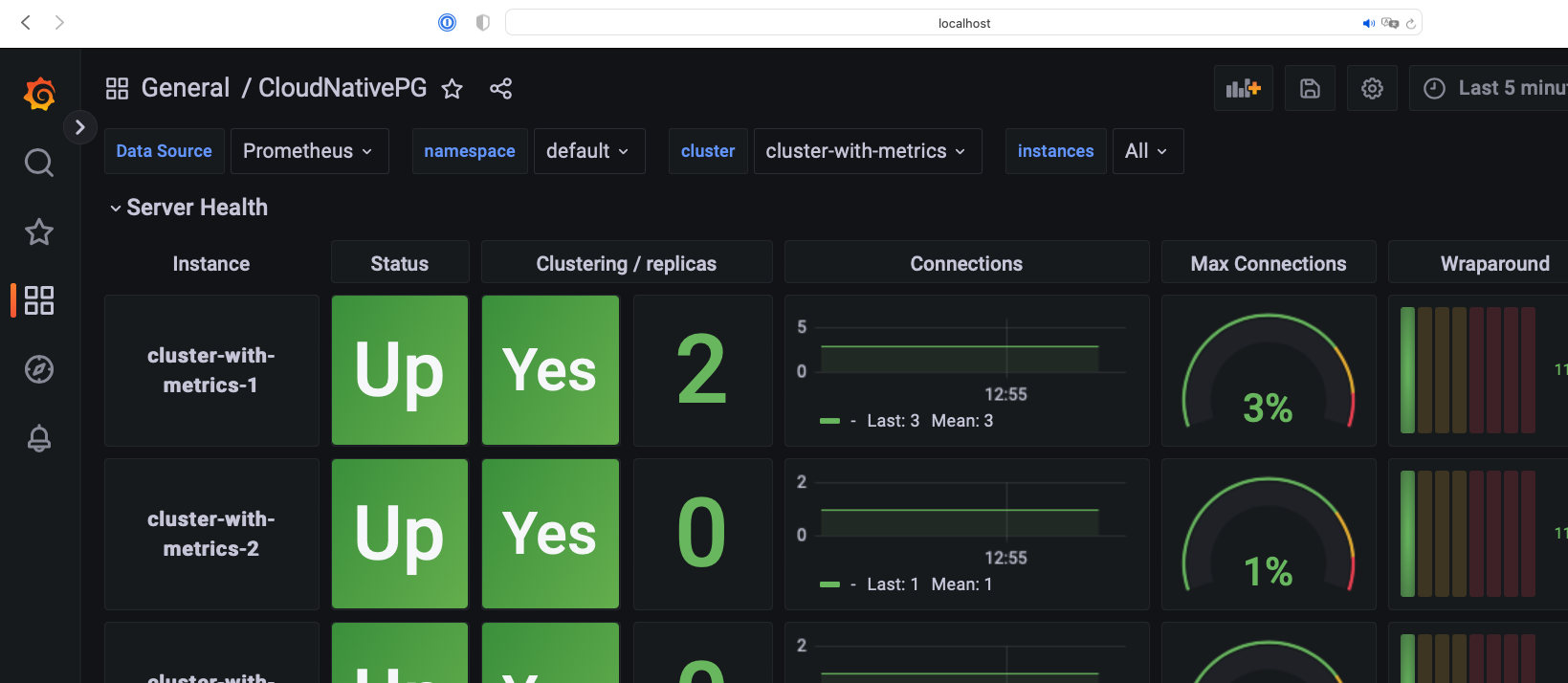Click the namespace variable label
The image size is (1568, 683).
coord(470,151)
